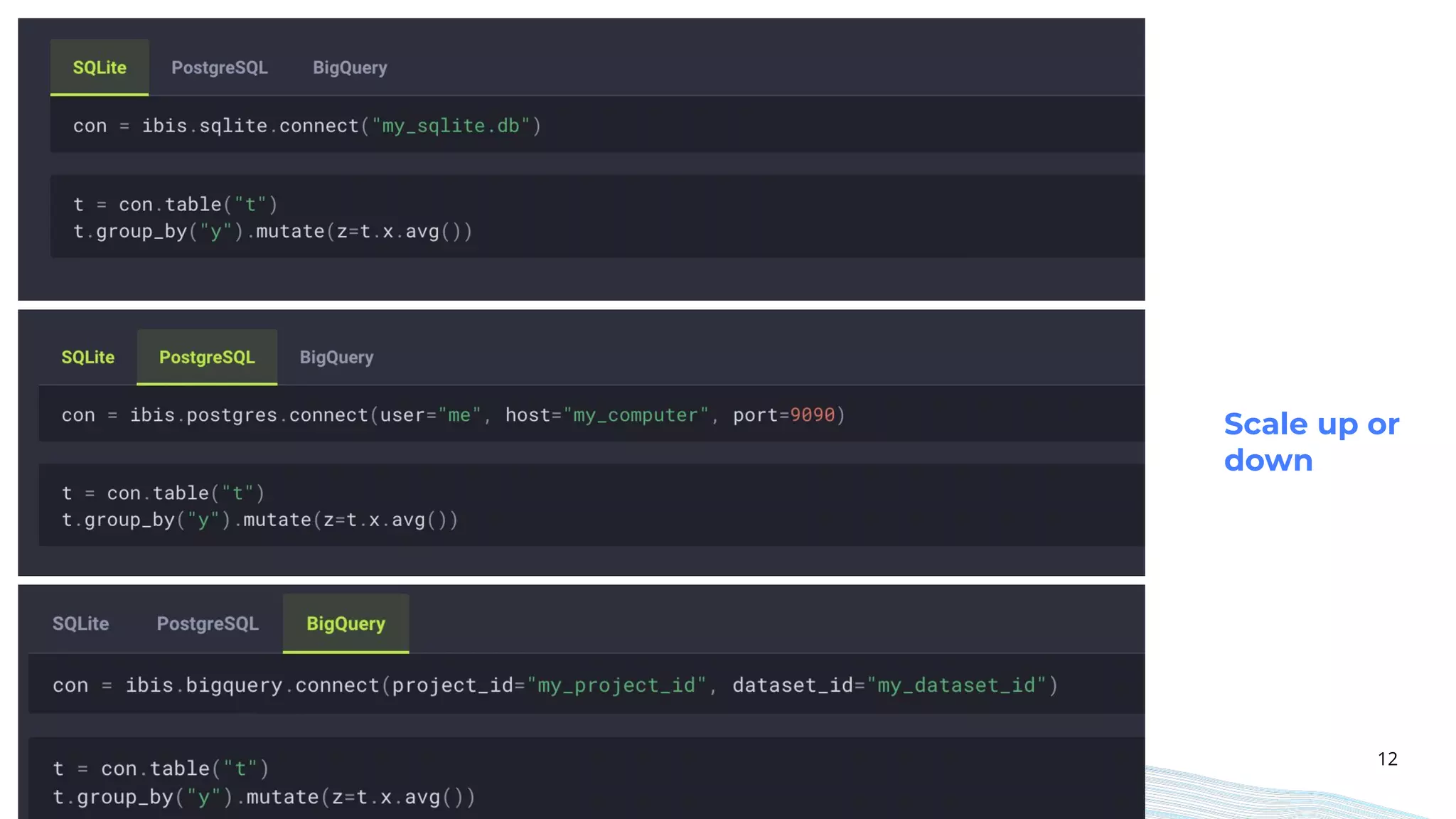Click active PostgreSQL tab in middle panel

(x=207, y=358)
